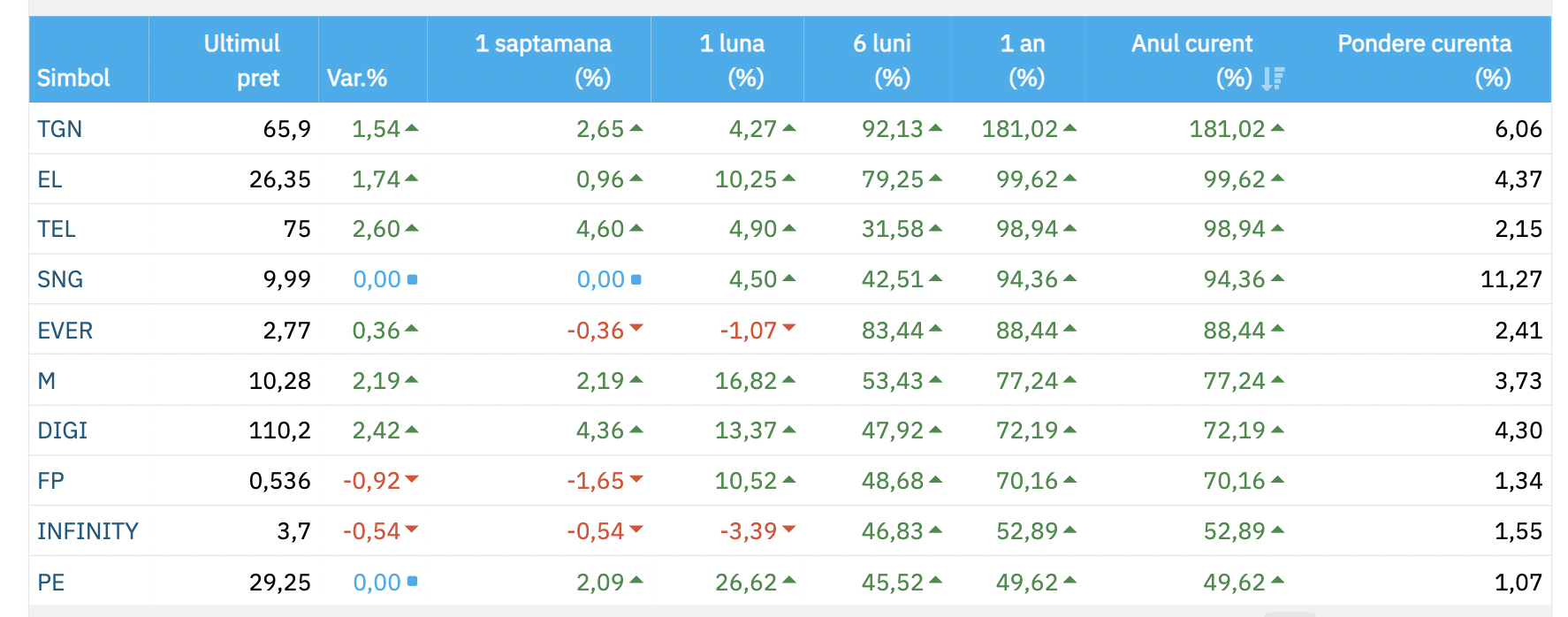Viewport: 1568px width, 617px height.
Task: Open the SNG symbol page
Action: [x=59, y=279]
